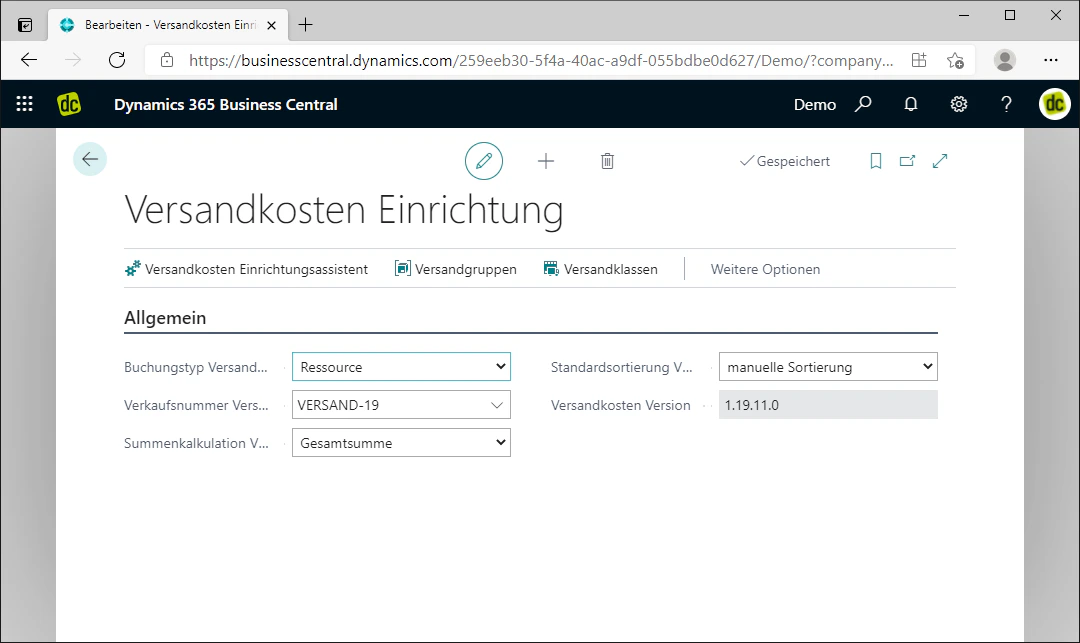View site information lock icon
1080x643 pixels.
pyautogui.click(x=167, y=60)
